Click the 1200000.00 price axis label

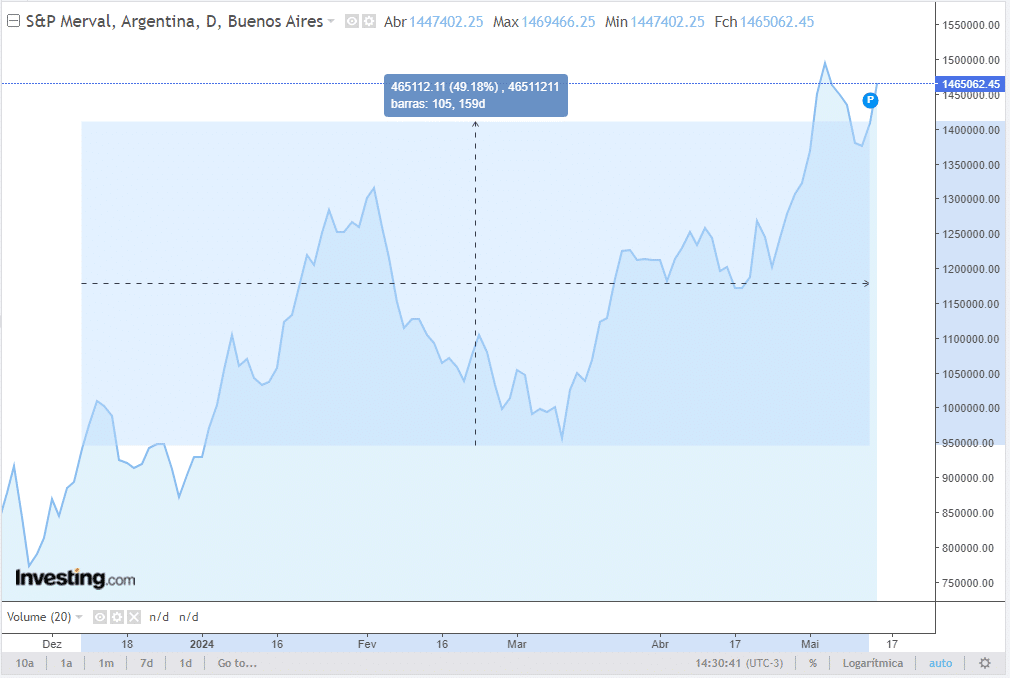tap(971, 269)
